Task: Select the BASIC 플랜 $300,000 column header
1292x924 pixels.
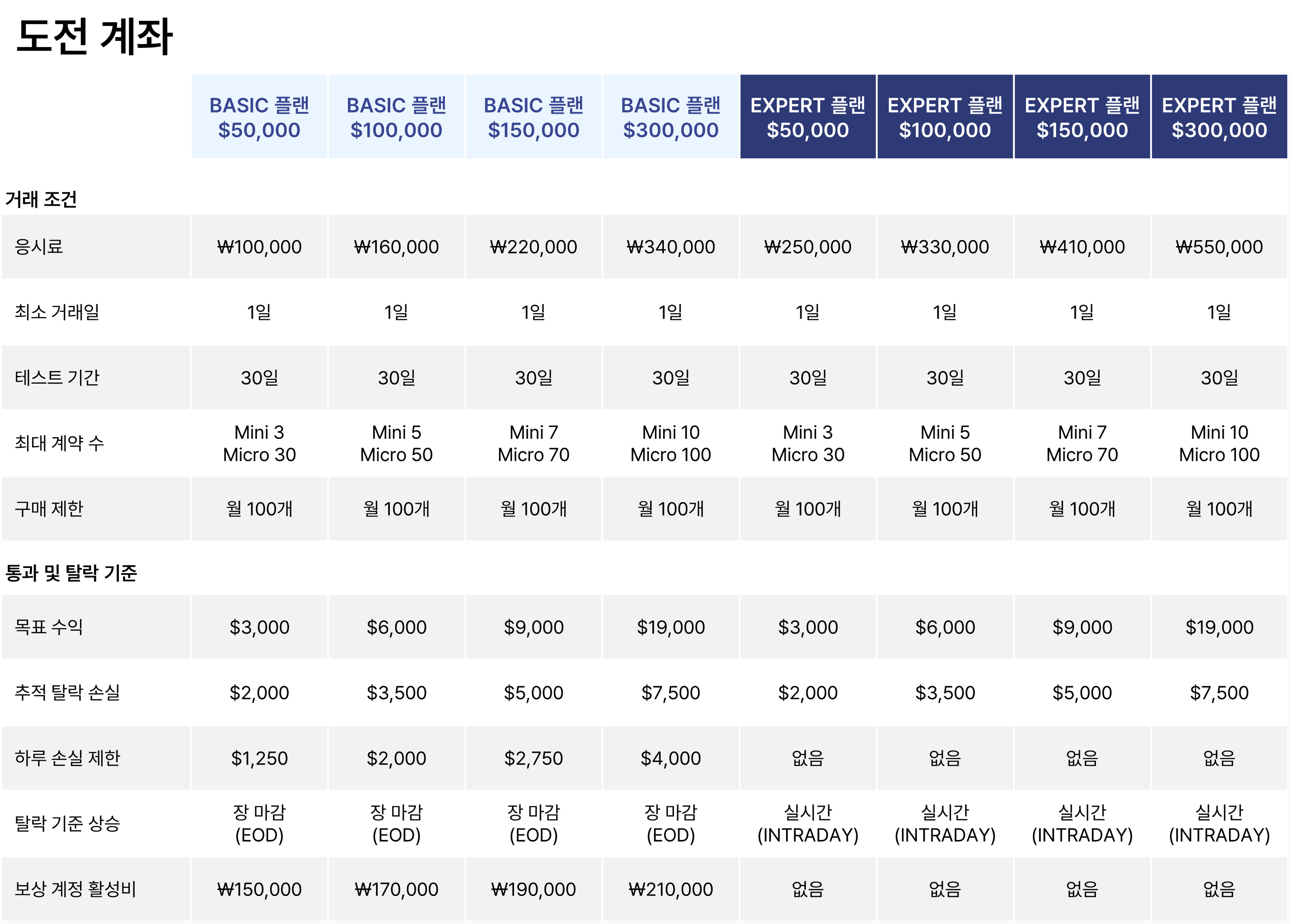Action: point(671,117)
